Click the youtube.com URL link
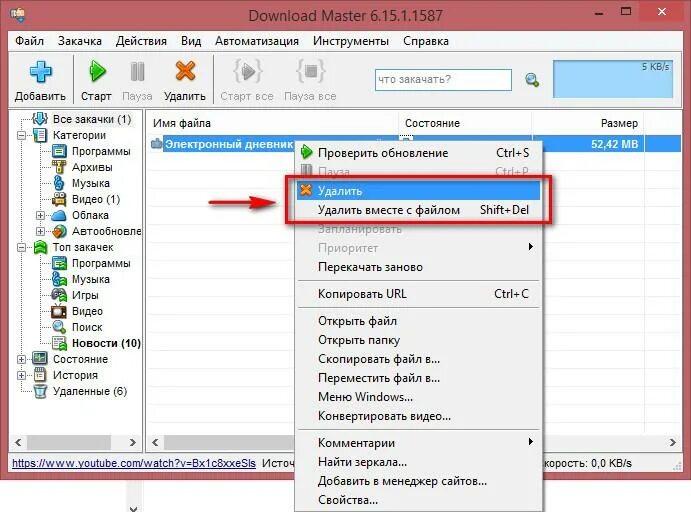 [x=134, y=464]
